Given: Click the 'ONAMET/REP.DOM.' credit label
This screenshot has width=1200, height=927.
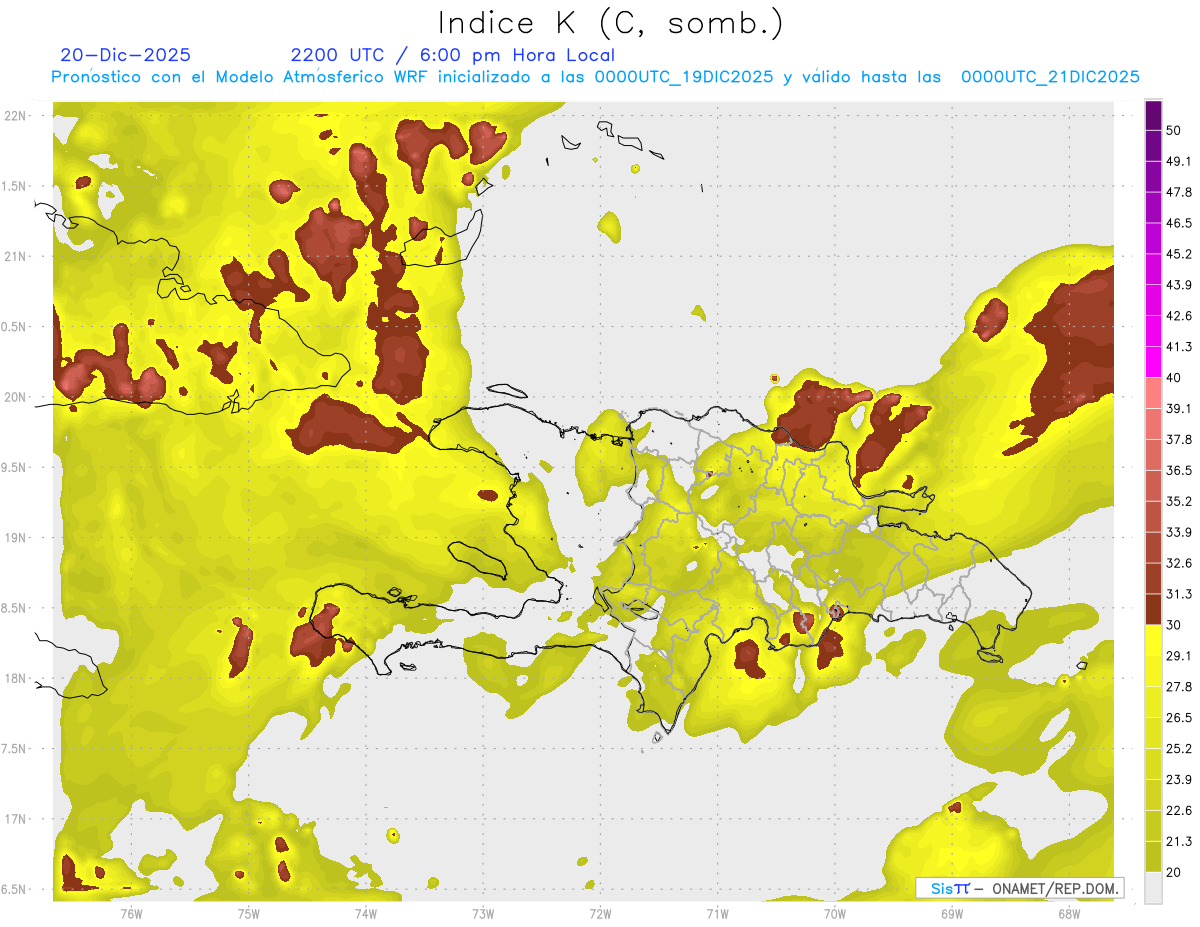Looking at the screenshot, I should [1056, 888].
